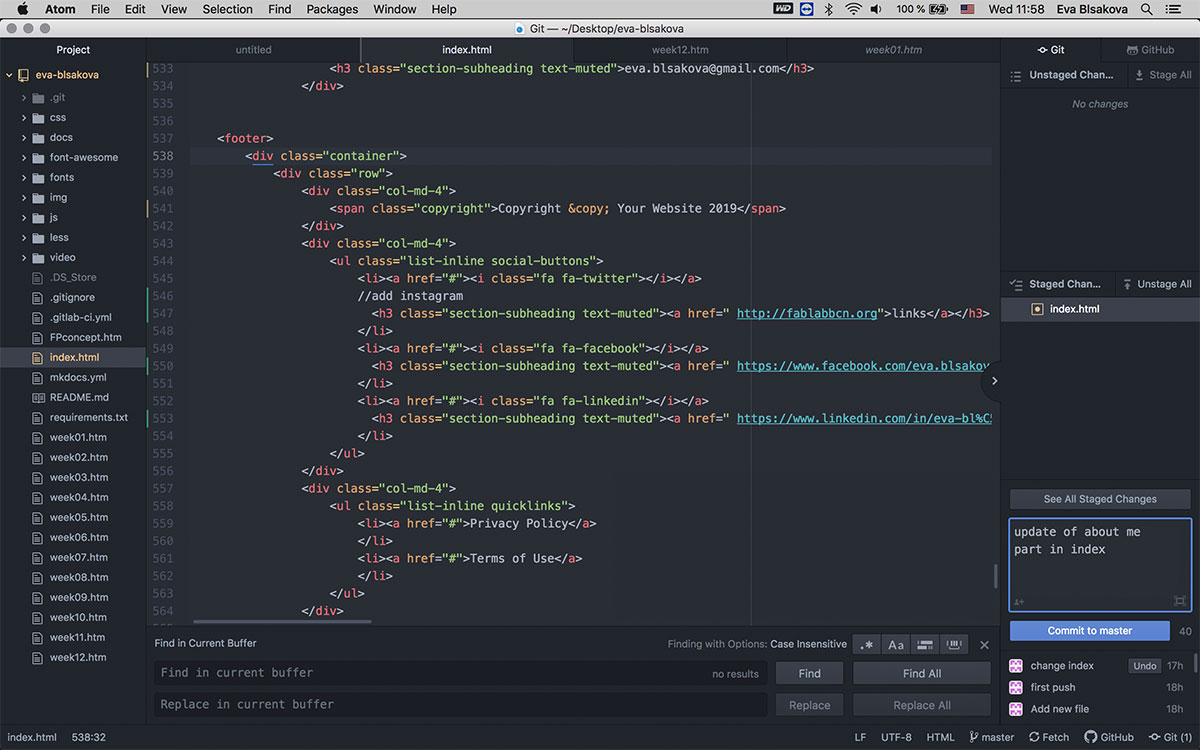The image size is (1200, 750).
Task: Collapse the Git panel with the arrow handle
Action: pyautogui.click(x=994, y=381)
